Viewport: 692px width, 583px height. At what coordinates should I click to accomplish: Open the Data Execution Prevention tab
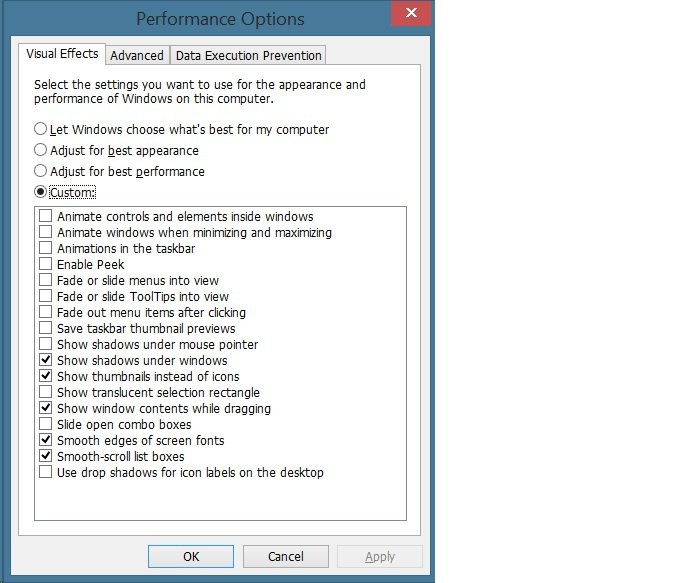248,55
